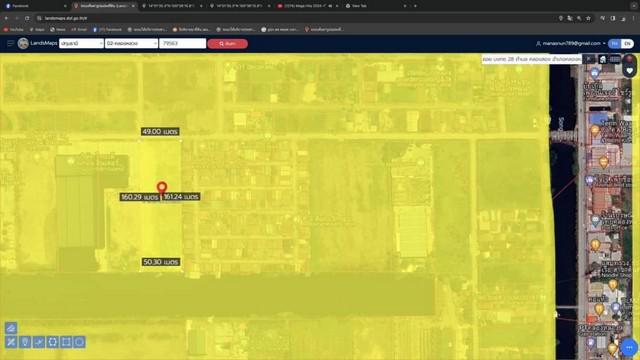Select the circle drawing tool

[80, 342]
